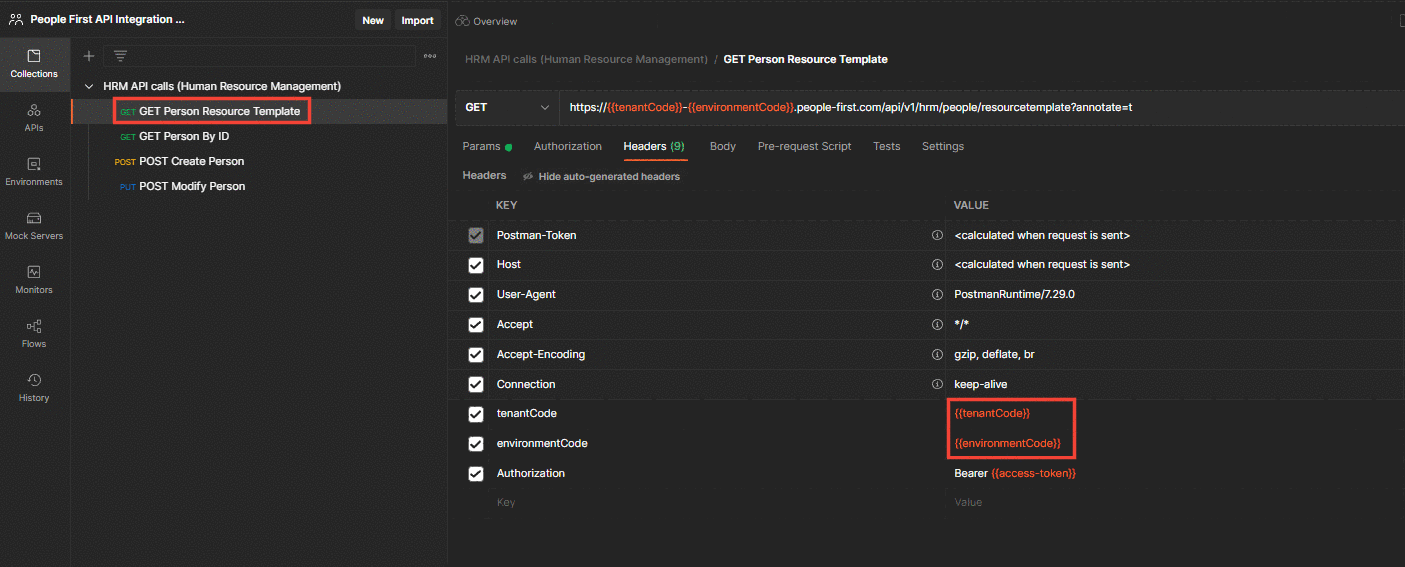1405x567 pixels.
Task: Open the three-dots options above collections
Action: click(x=430, y=56)
